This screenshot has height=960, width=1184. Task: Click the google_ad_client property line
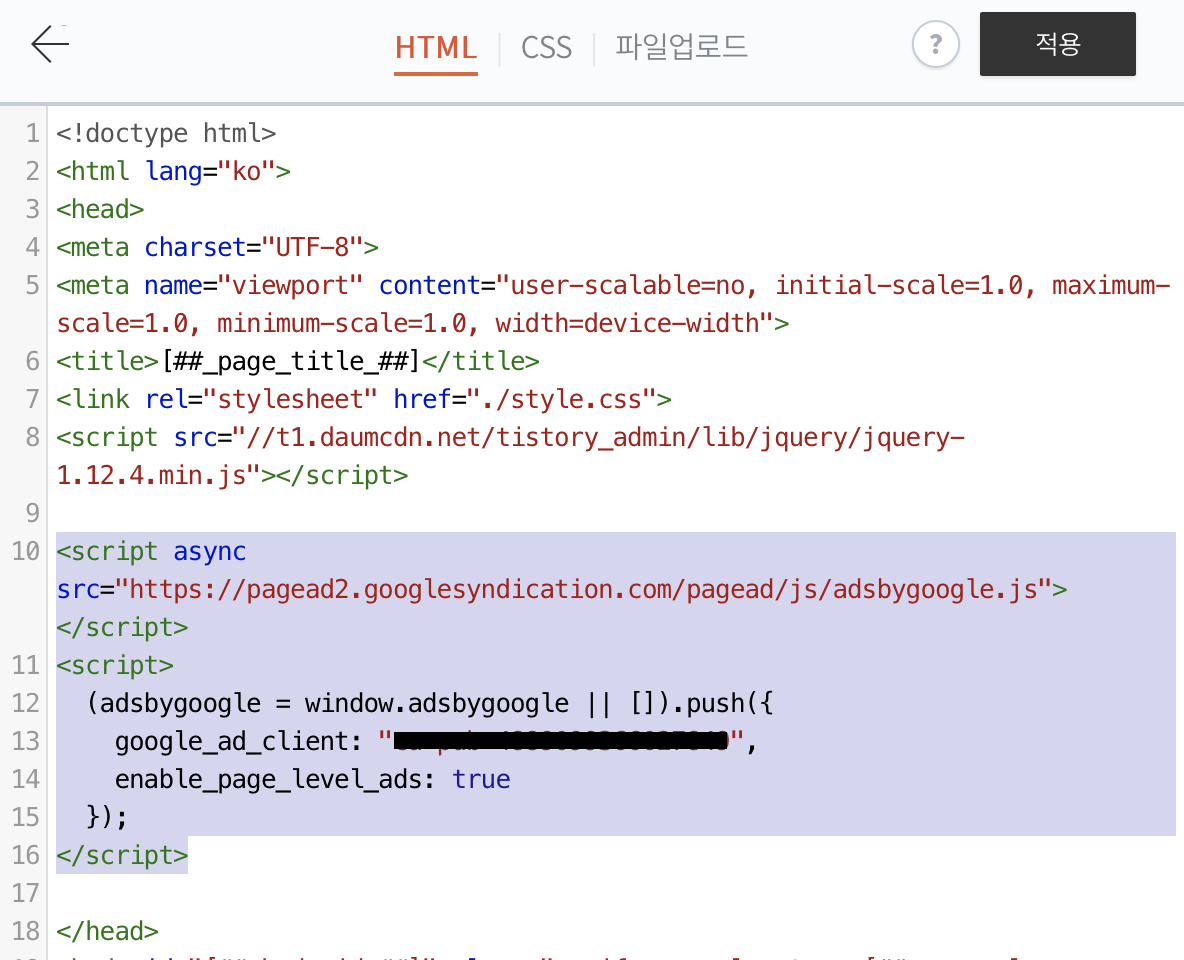pyautogui.click(x=436, y=741)
